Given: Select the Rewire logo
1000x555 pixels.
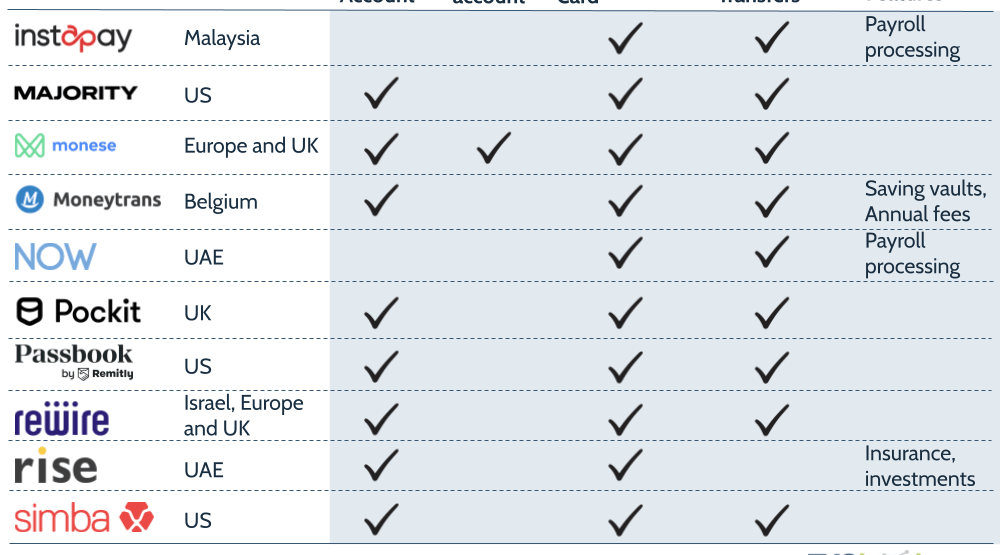Looking at the screenshot, I should (x=62, y=416).
